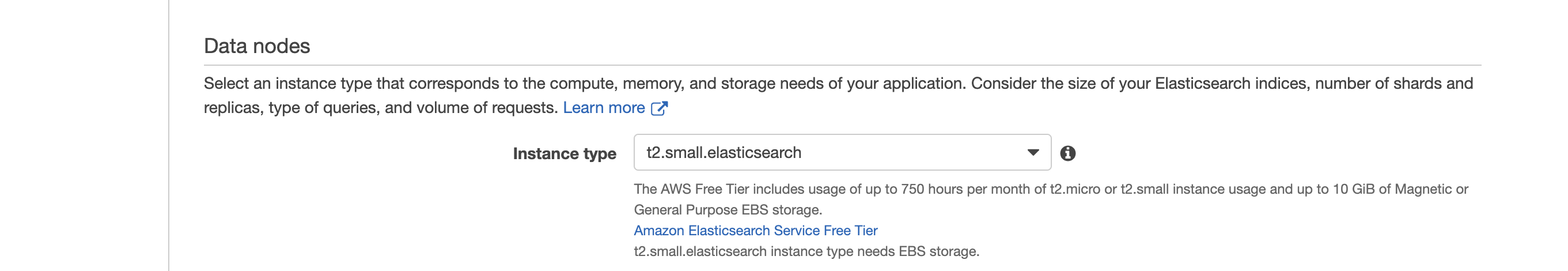Click the divider line under Data nodes
This screenshot has height=271, width=1568.
point(842,65)
